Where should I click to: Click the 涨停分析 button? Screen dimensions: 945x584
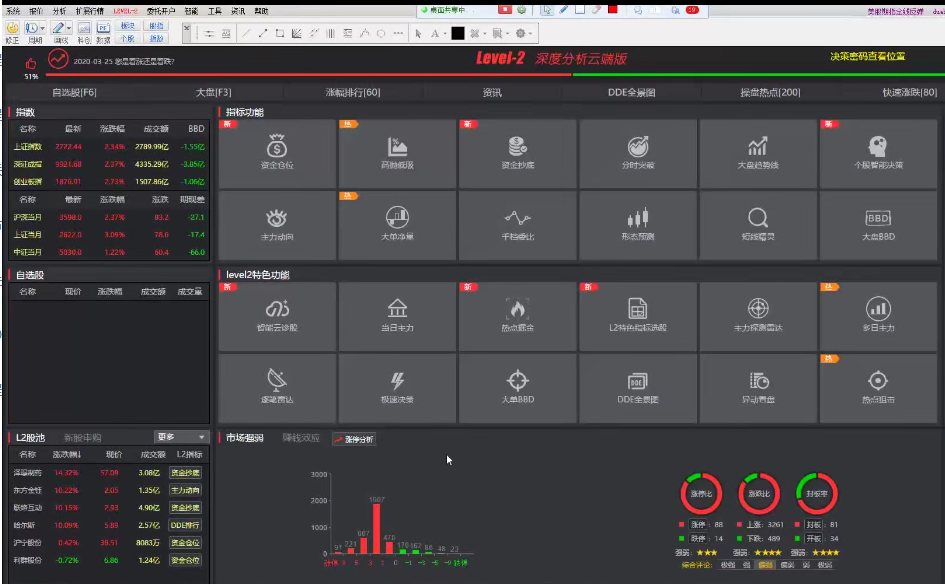tap(354, 439)
